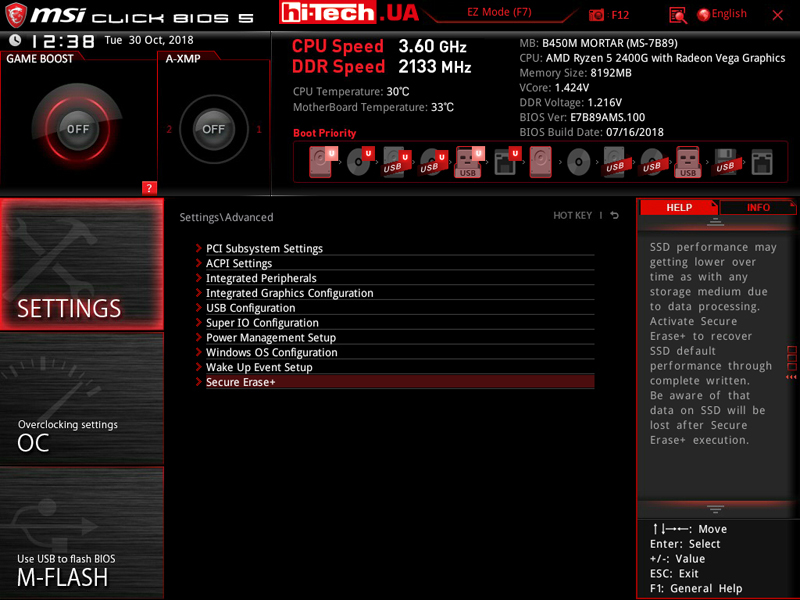Image resolution: width=800 pixels, height=600 pixels.
Task: Open Windows OS Configuration
Action: pos(271,352)
